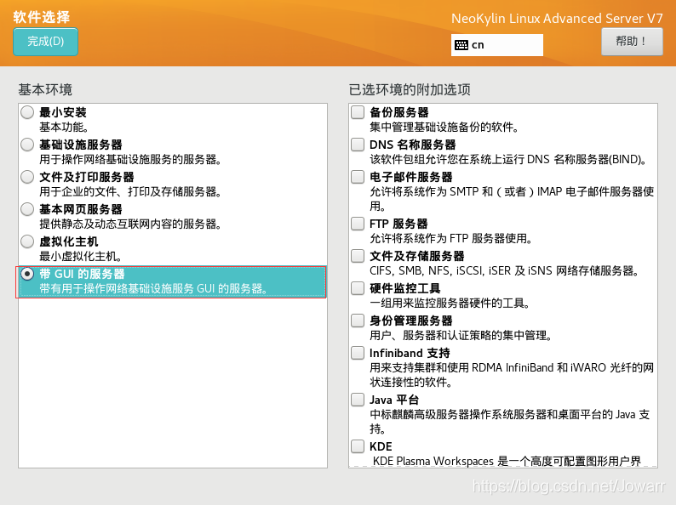This screenshot has height=505, width=676.
Task: Enable the 备份服务器 checkbox
Action: 357,112
